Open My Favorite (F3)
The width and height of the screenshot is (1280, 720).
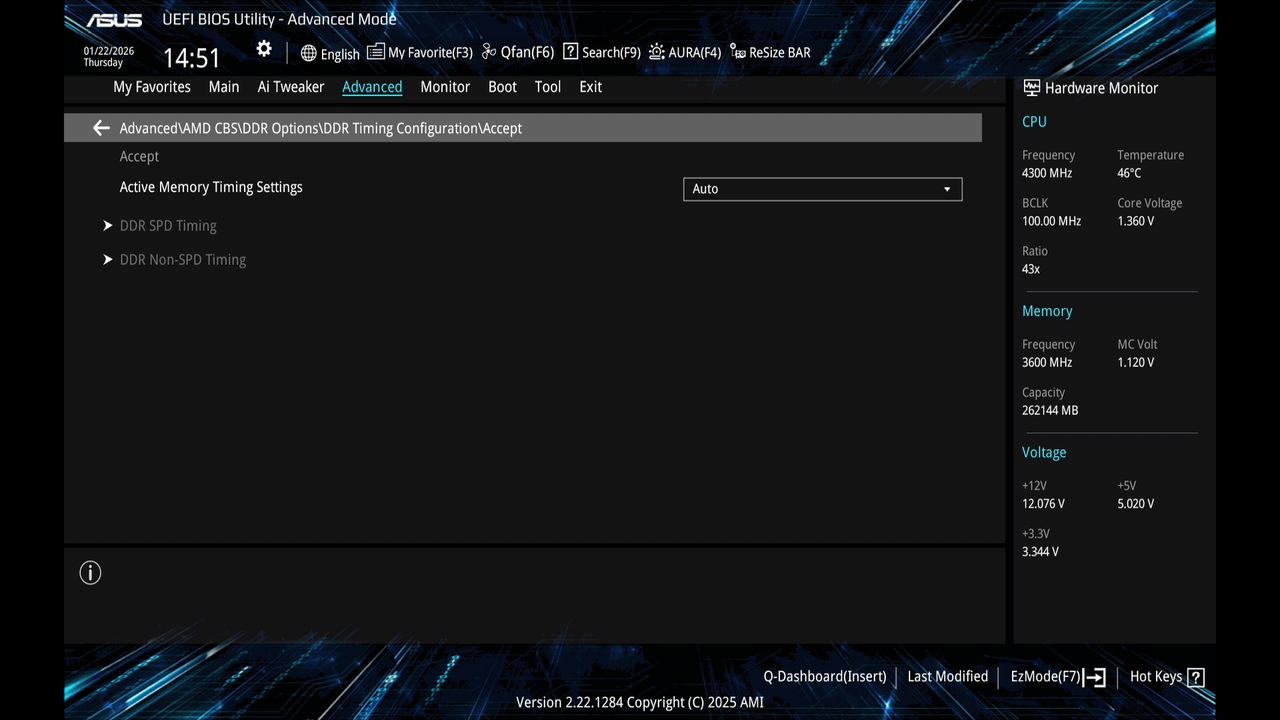pyautogui.click(x=419, y=52)
